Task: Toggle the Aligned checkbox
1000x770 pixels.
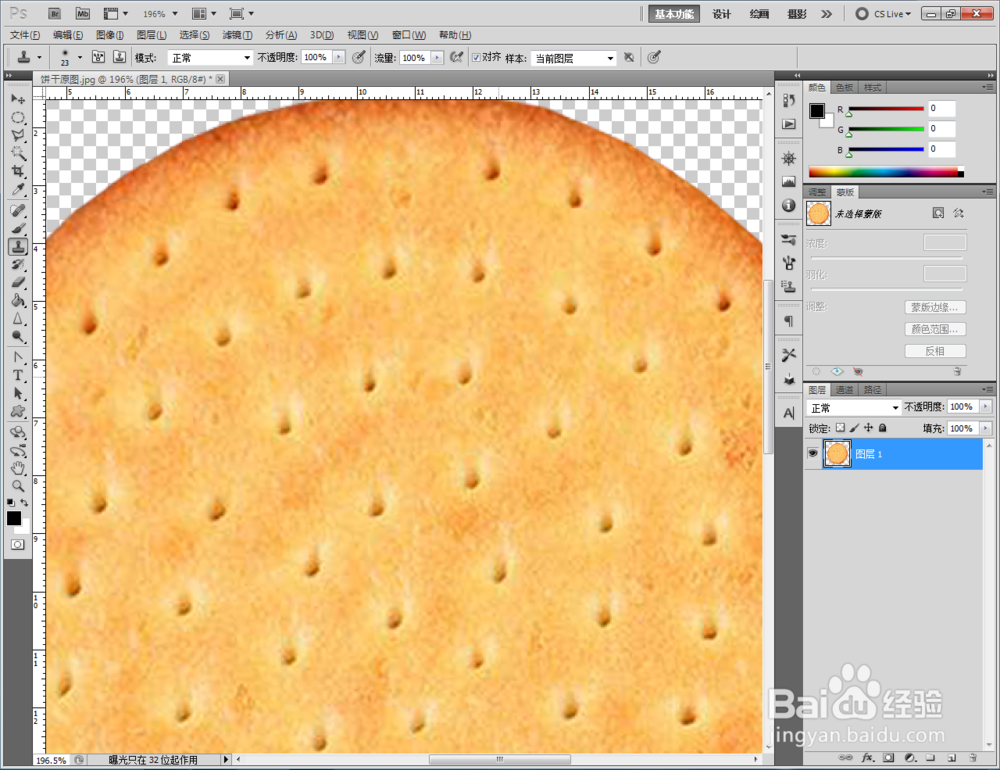Action: tap(476, 57)
